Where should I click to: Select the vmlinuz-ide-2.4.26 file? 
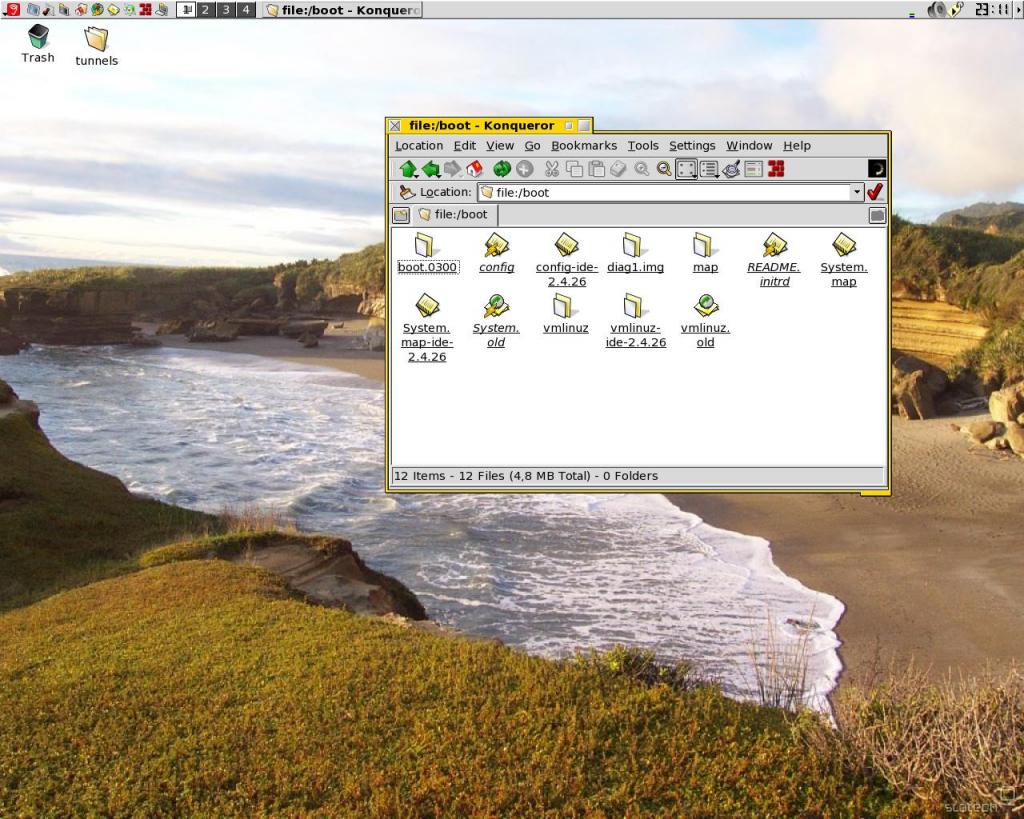click(x=635, y=320)
